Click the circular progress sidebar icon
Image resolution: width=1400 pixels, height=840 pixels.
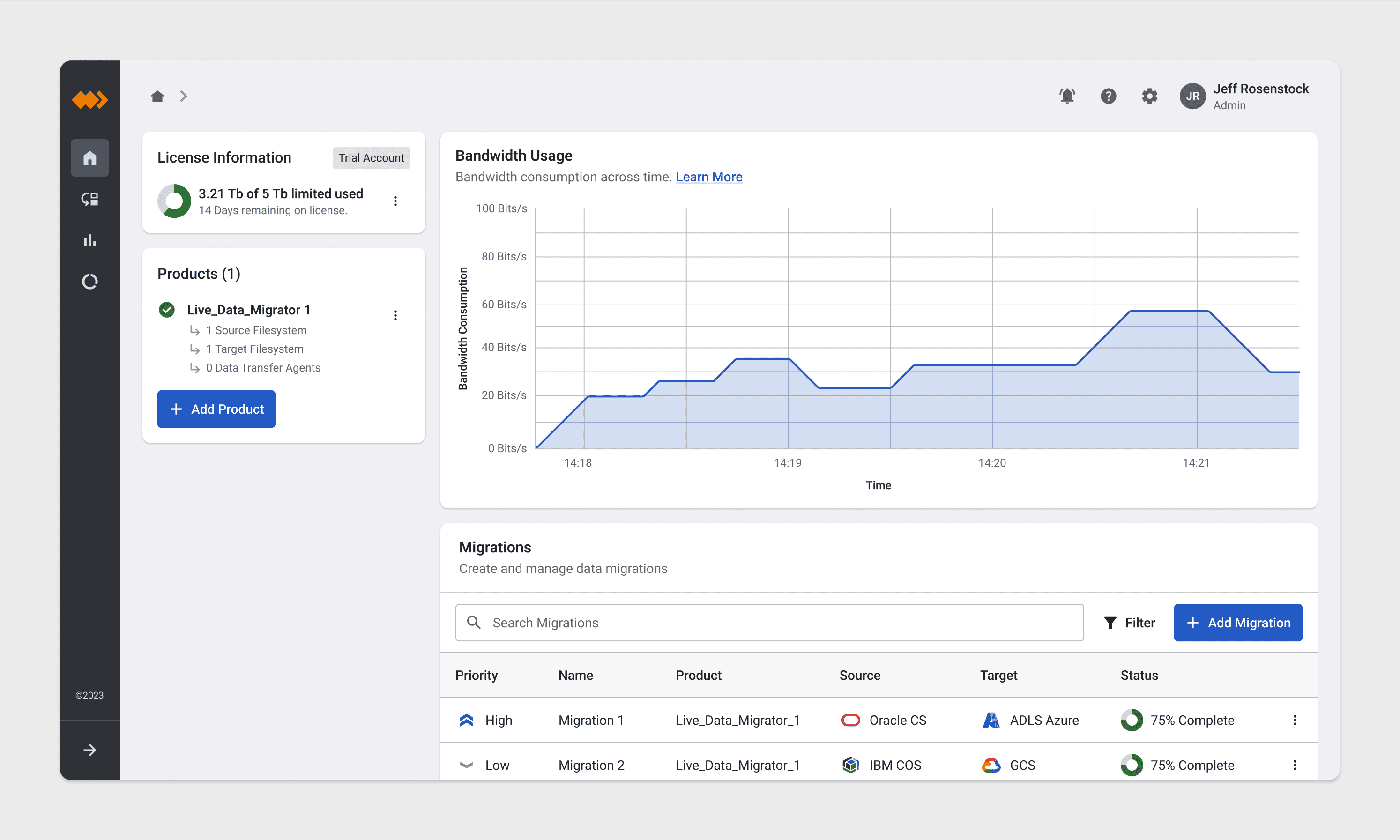point(89,281)
